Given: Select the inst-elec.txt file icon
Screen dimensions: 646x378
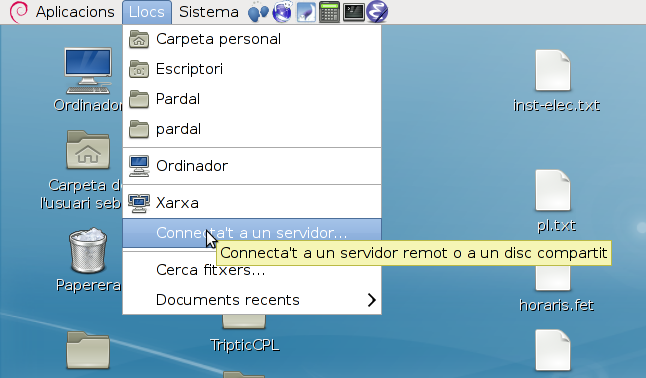Looking at the screenshot, I should pos(552,70).
